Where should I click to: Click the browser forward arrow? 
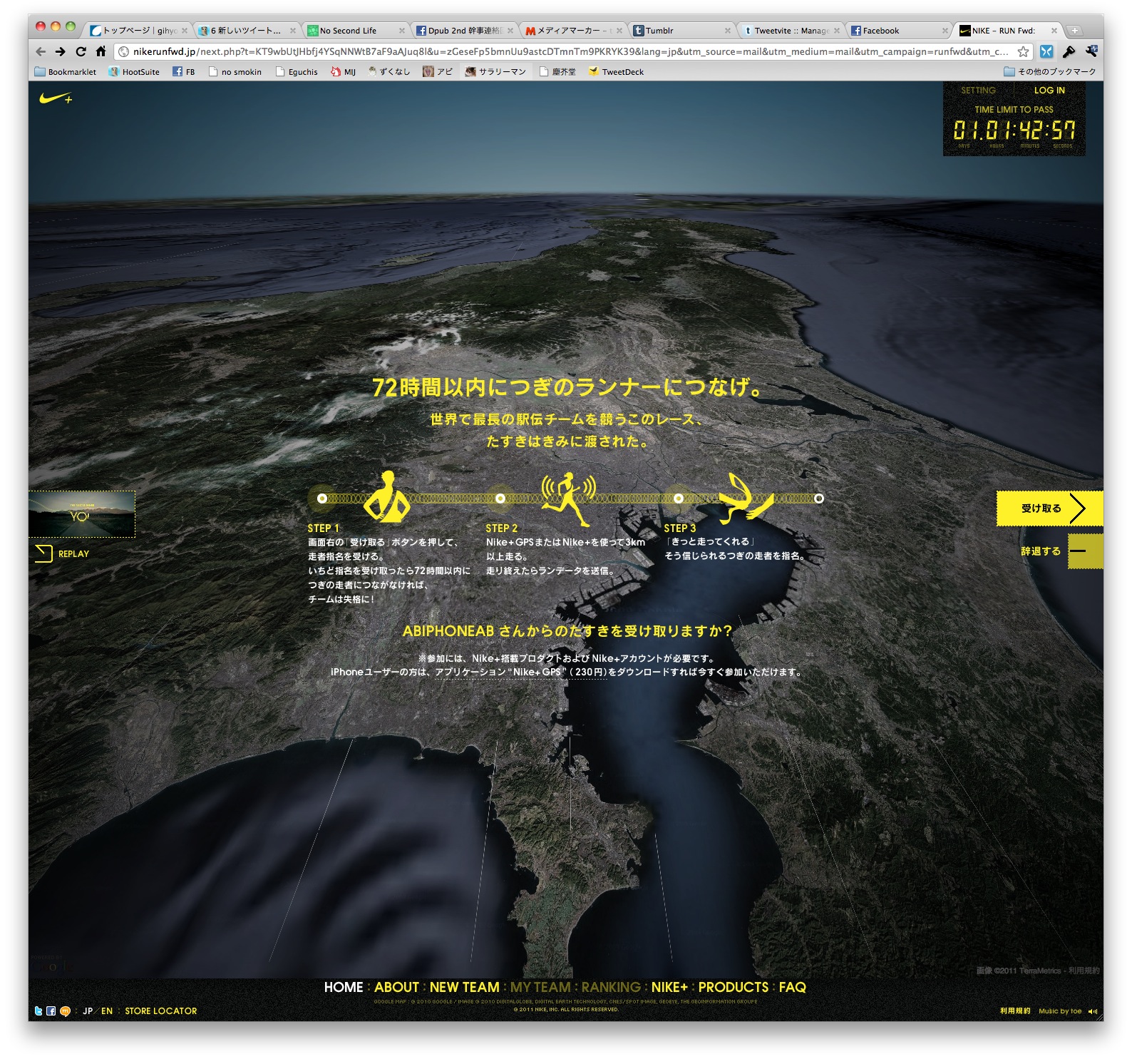point(61,51)
